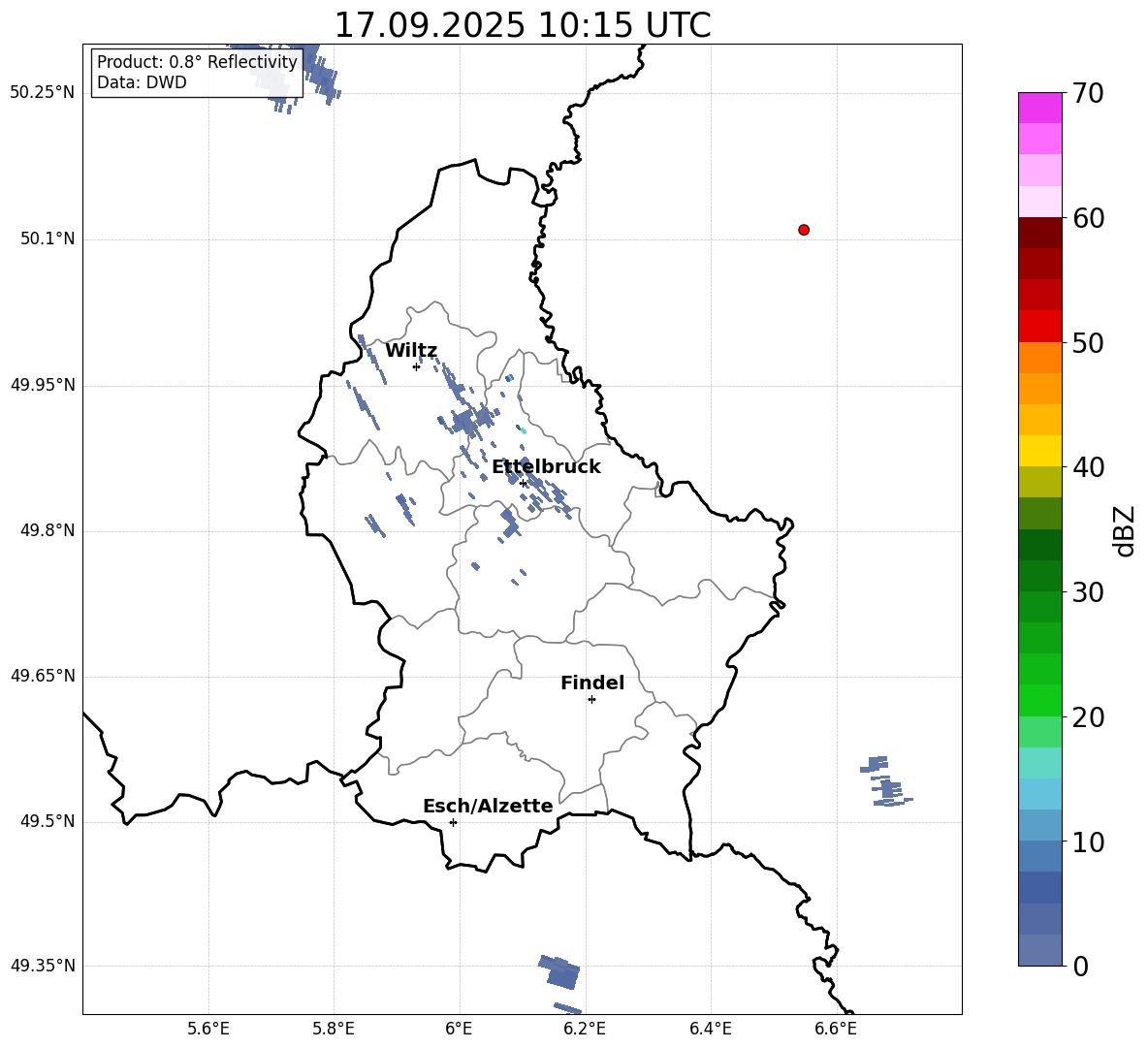Click the dark maroon swatch just below 60
Image resolution: width=1148 pixels, height=1048 pixels.
coord(1039,233)
